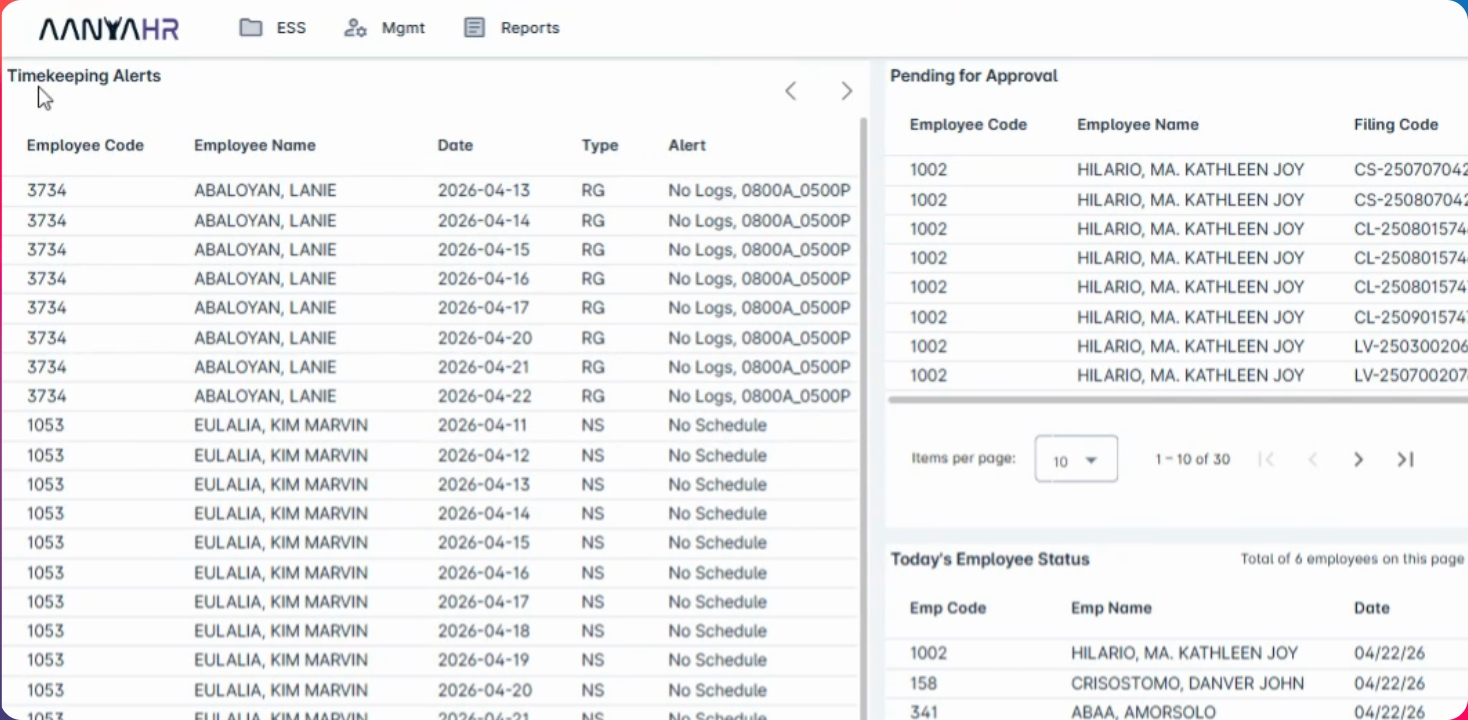Go to previous pending approvals page
Image resolution: width=1468 pixels, height=720 pixels.
[x=1313, y=459]
